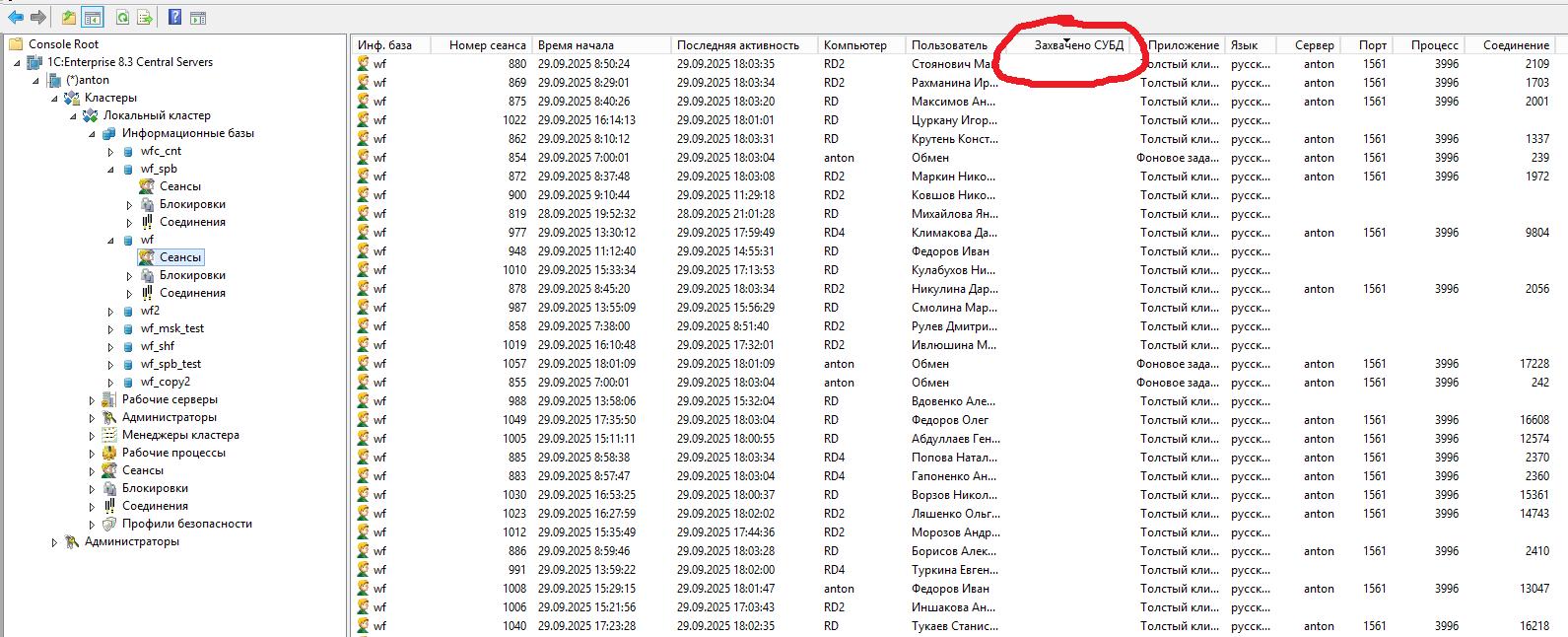Viewport: 1568px width, 637px height.
Task: Toggle Show/Hide Action Pane toolbar button
Action: (198, 17)
